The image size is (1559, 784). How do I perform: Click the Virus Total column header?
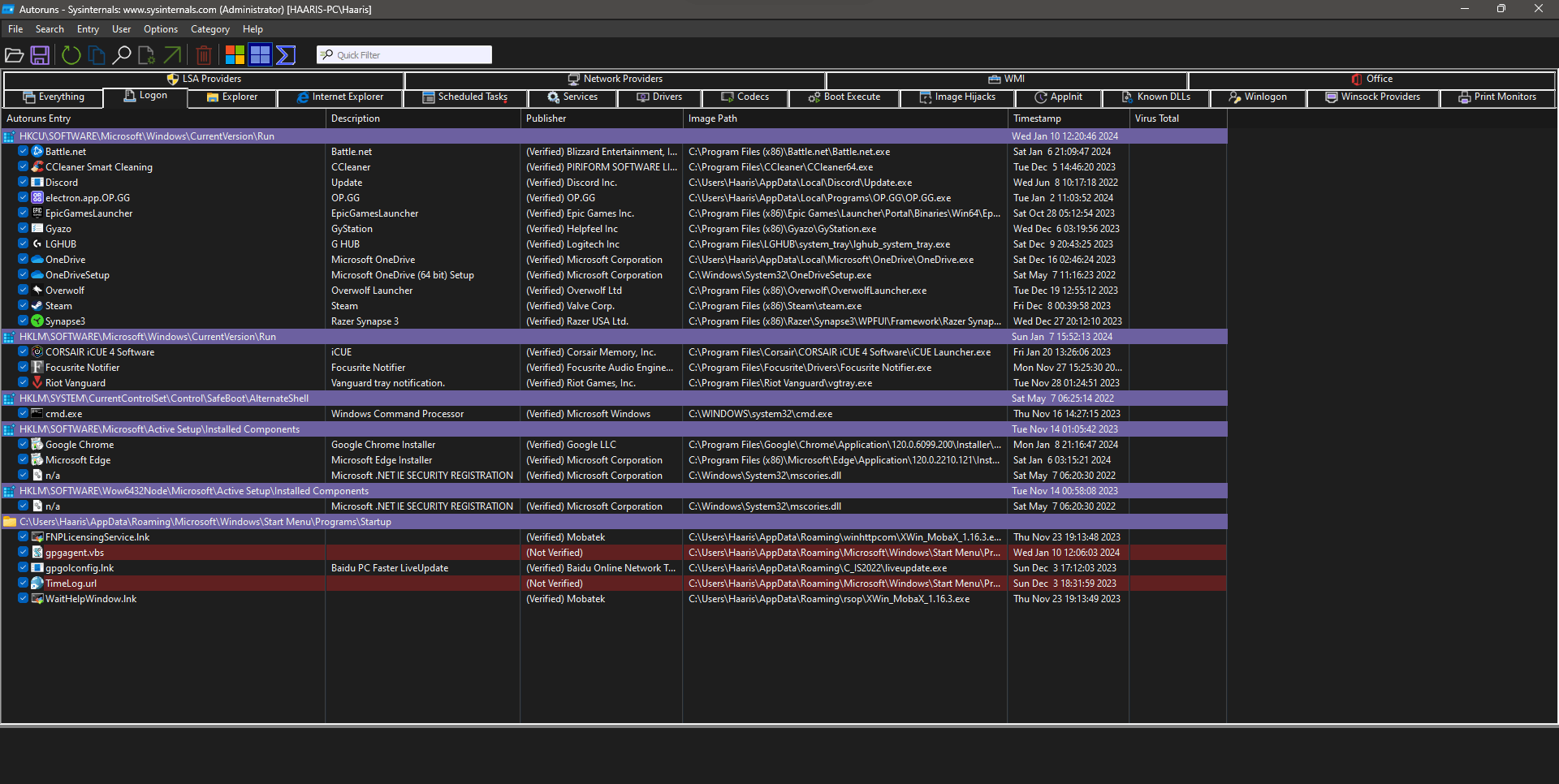click(1177, 118)
